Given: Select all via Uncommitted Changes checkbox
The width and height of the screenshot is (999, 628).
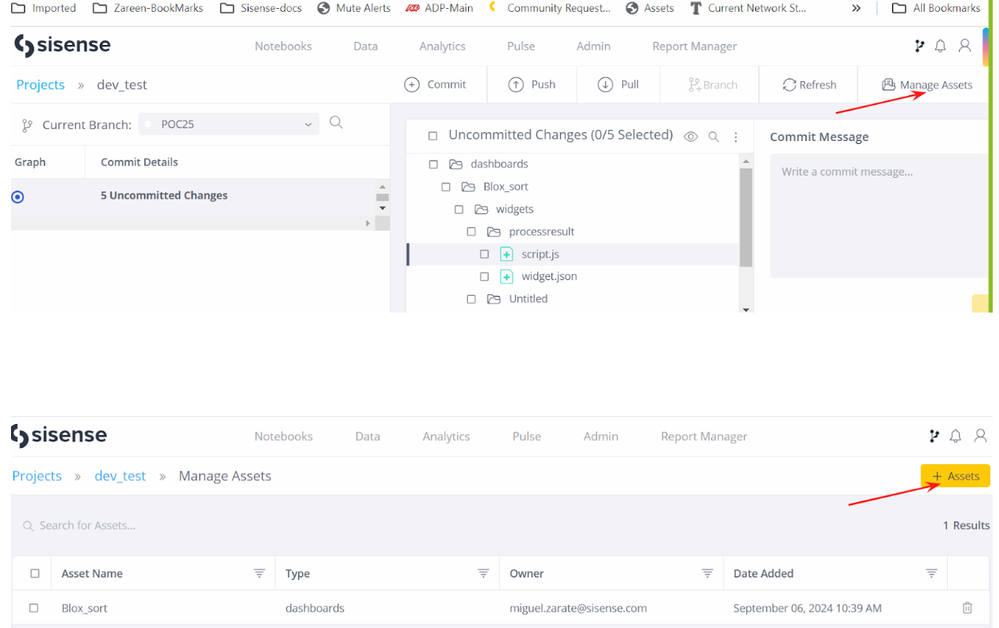Looking at the screenshot, I should [x=432, y=136].
